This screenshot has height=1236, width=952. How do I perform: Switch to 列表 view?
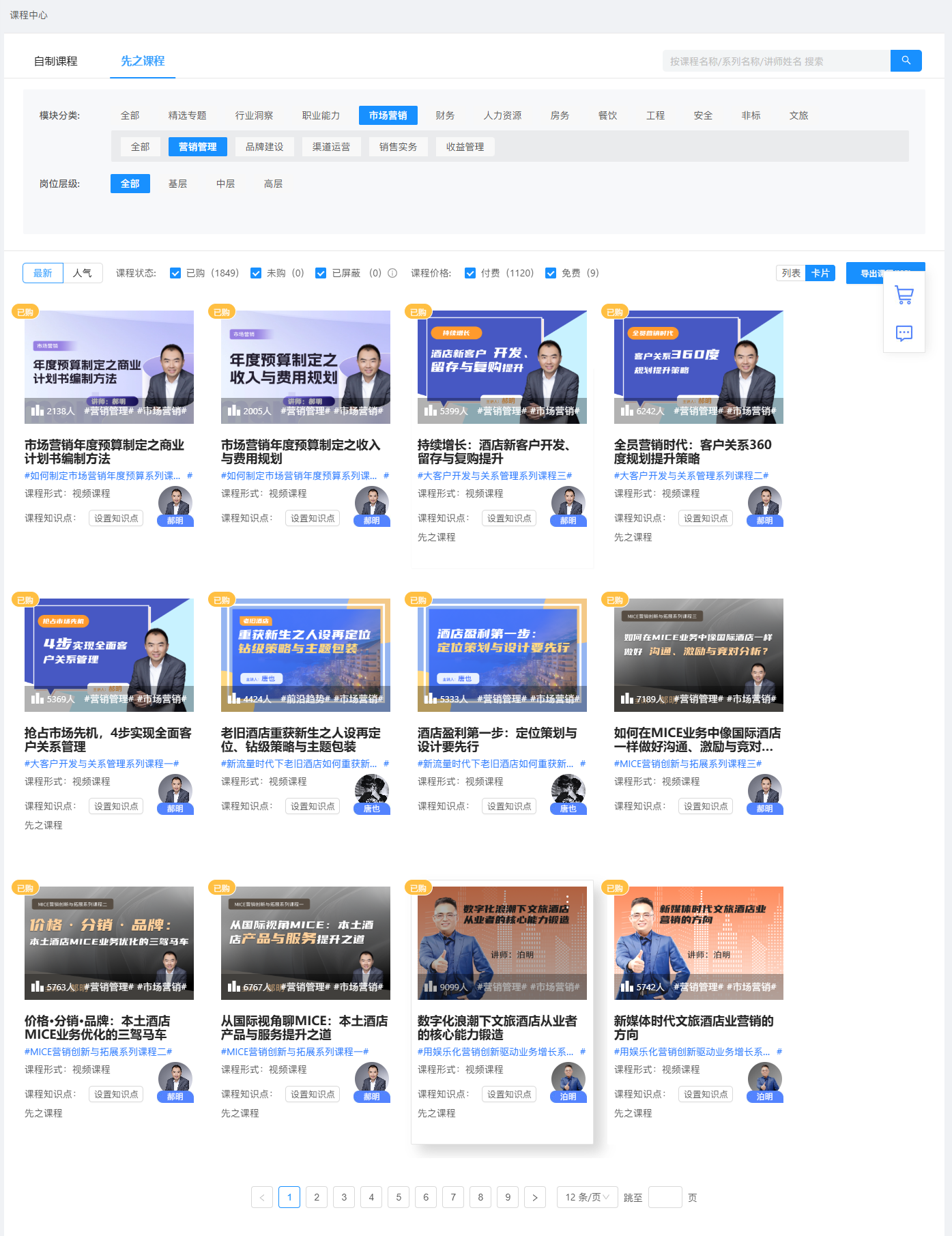pyautogui.click(x=791, y=273)
